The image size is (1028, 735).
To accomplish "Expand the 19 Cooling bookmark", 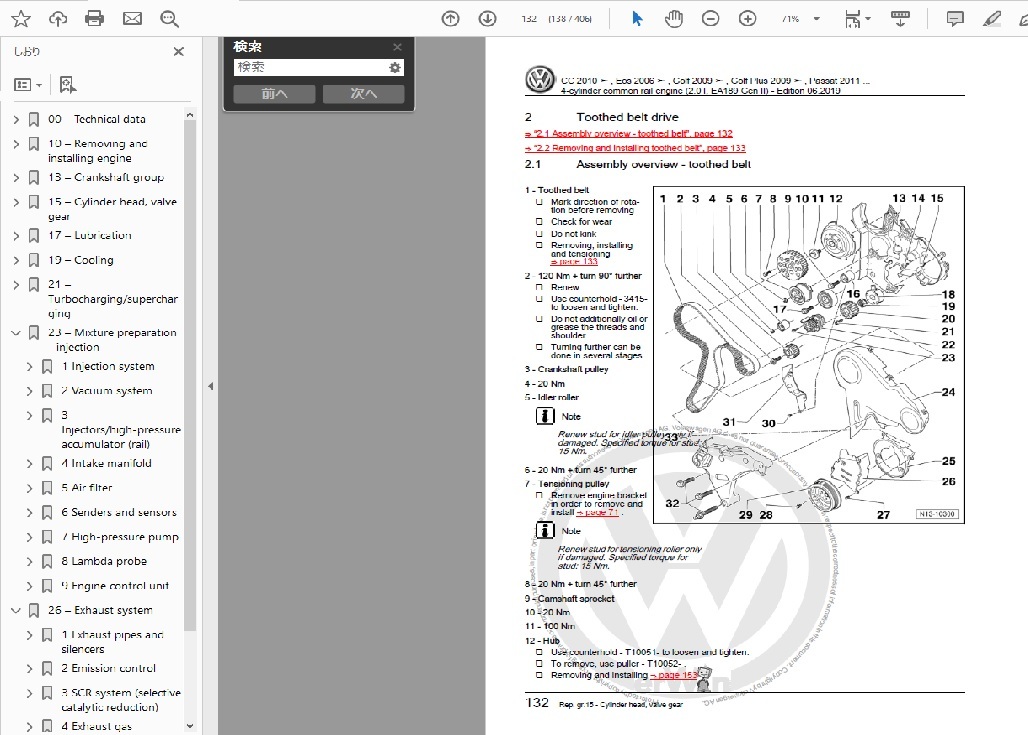I will pos(16,260).
